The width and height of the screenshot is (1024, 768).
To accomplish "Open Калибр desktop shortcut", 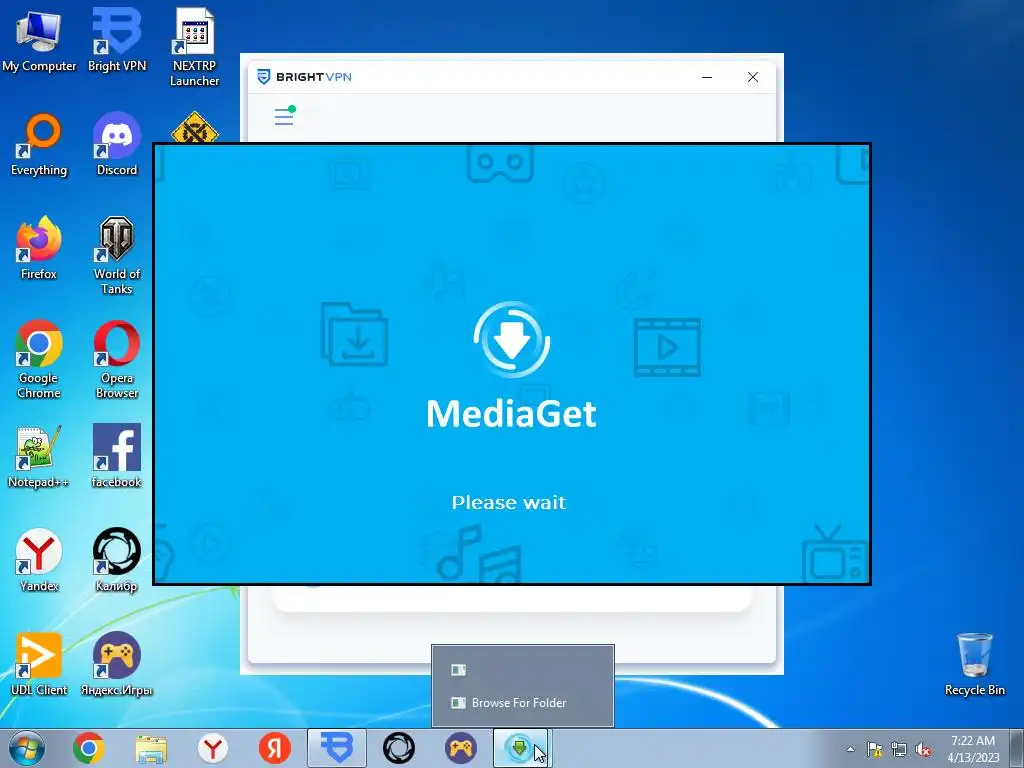I will point(117,560).
